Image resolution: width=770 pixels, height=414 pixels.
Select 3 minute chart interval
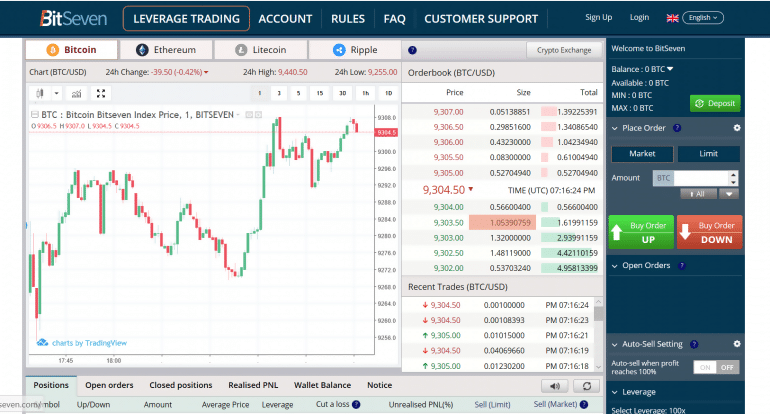[279, 93]
